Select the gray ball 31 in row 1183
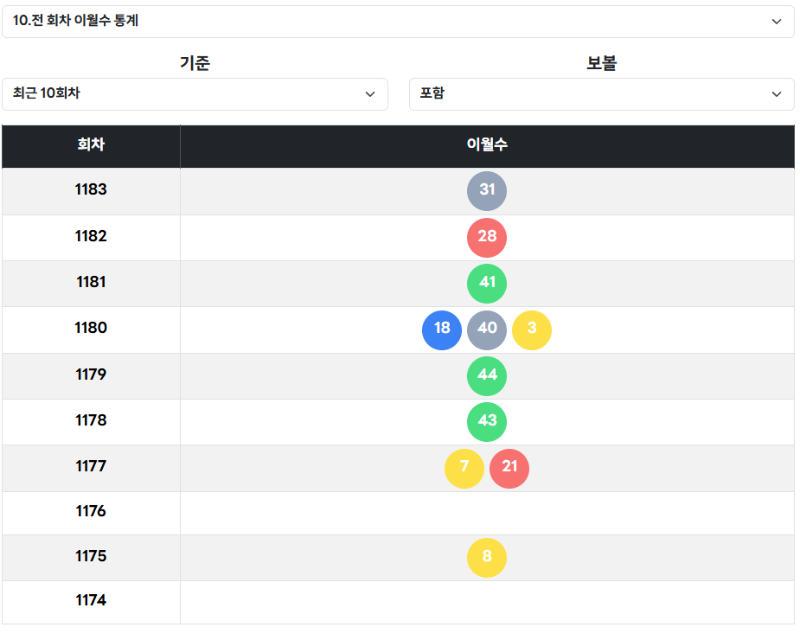800x632 pixels. coord(487,191)
